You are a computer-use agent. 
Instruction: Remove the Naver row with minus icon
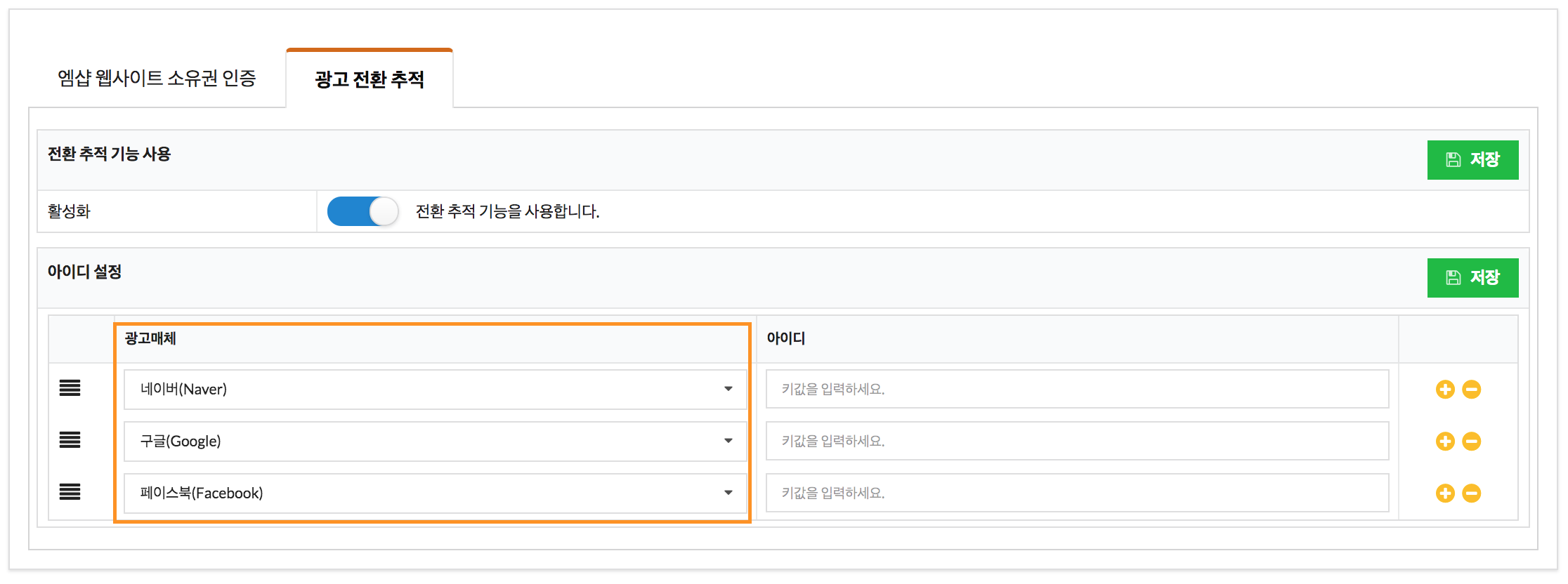pos(1473,389)
